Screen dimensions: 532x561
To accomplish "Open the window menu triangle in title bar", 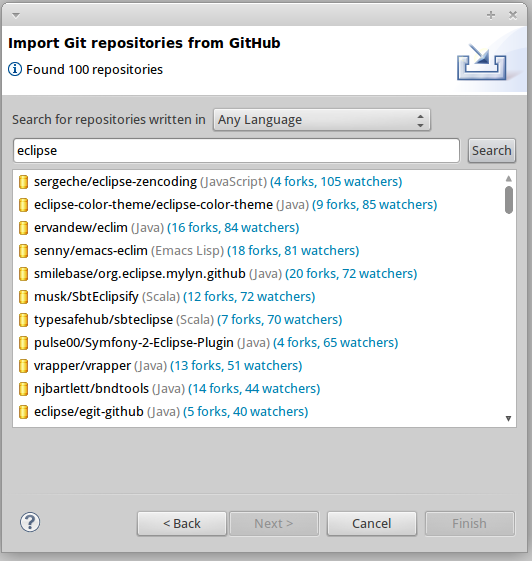I will pyautogui.click(x=16, y=15).
